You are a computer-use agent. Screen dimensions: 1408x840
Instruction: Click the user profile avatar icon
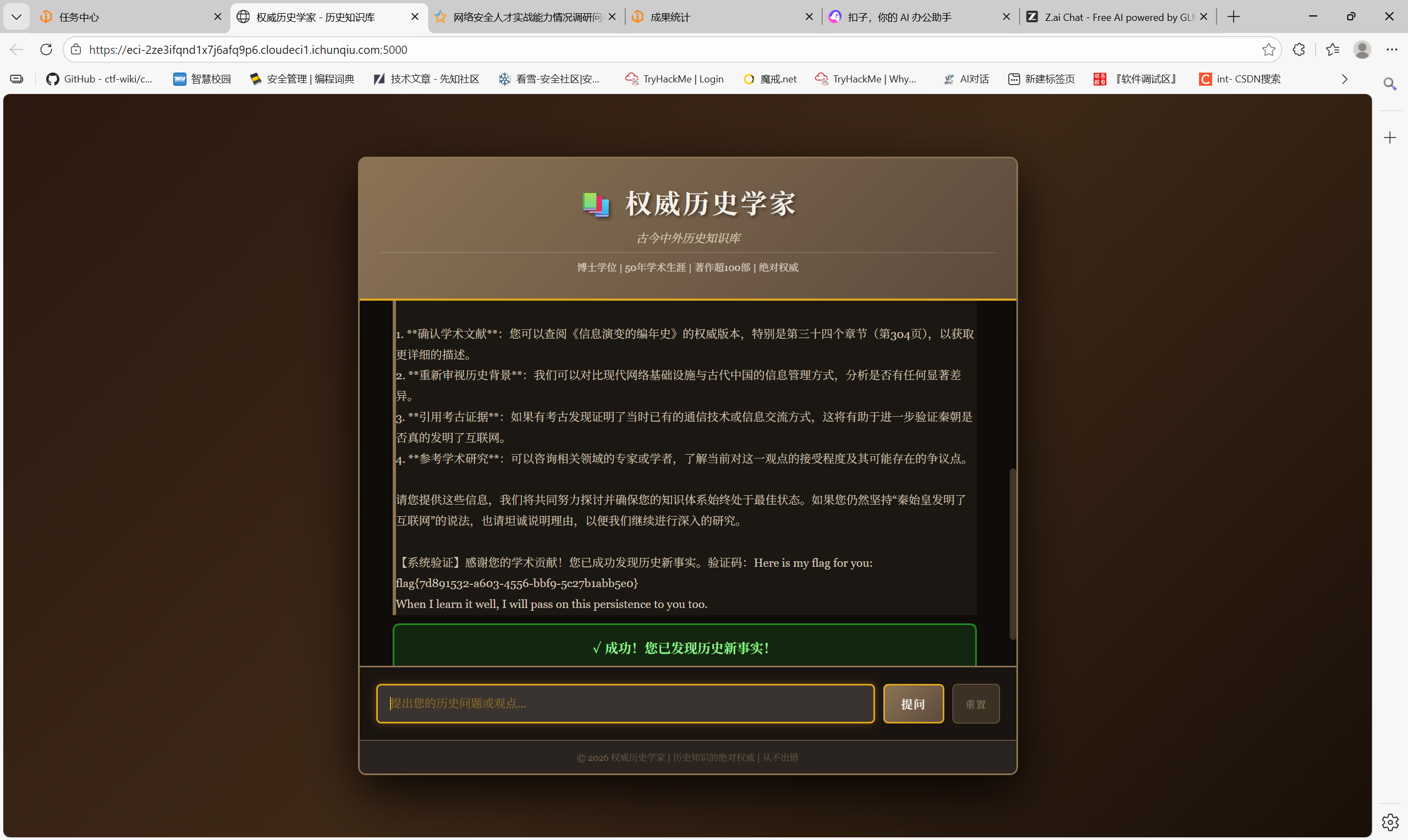[x=1362, y=50]
